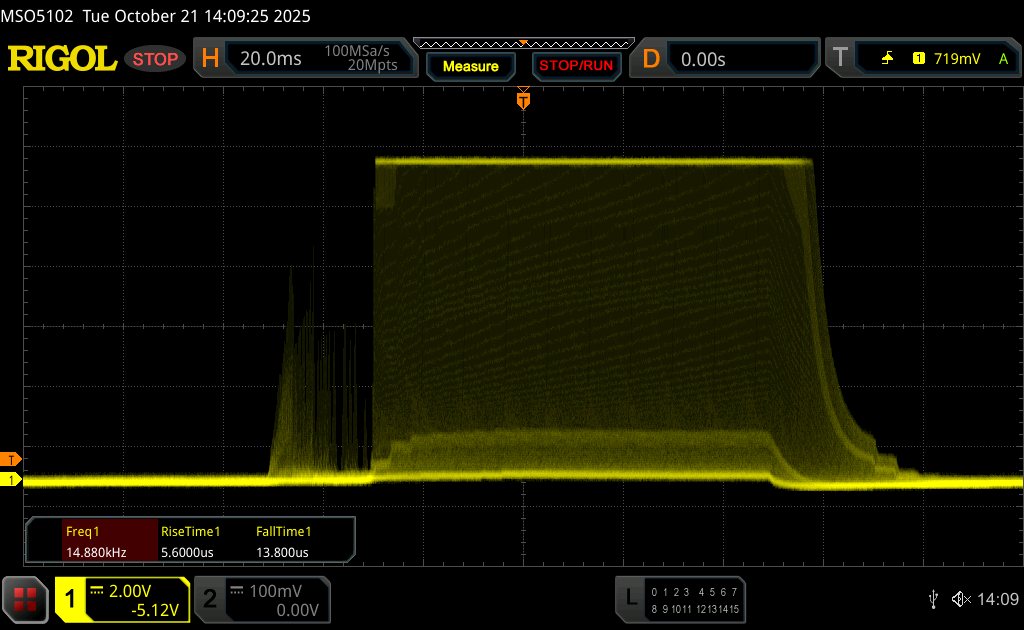The image size is (1024, 630).
Task: Open the orange H horizontal icon
Action: (x=210, y=59)
